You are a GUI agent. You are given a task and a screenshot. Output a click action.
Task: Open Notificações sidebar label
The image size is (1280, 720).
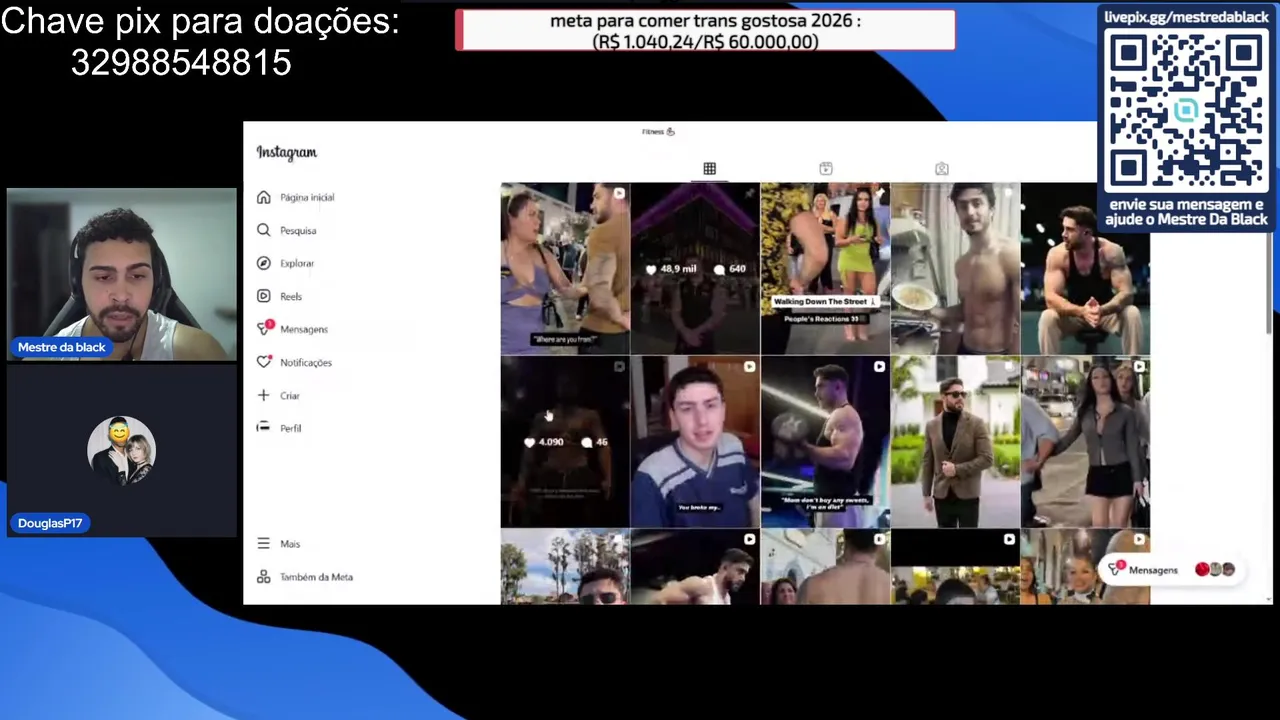point(306,362)
